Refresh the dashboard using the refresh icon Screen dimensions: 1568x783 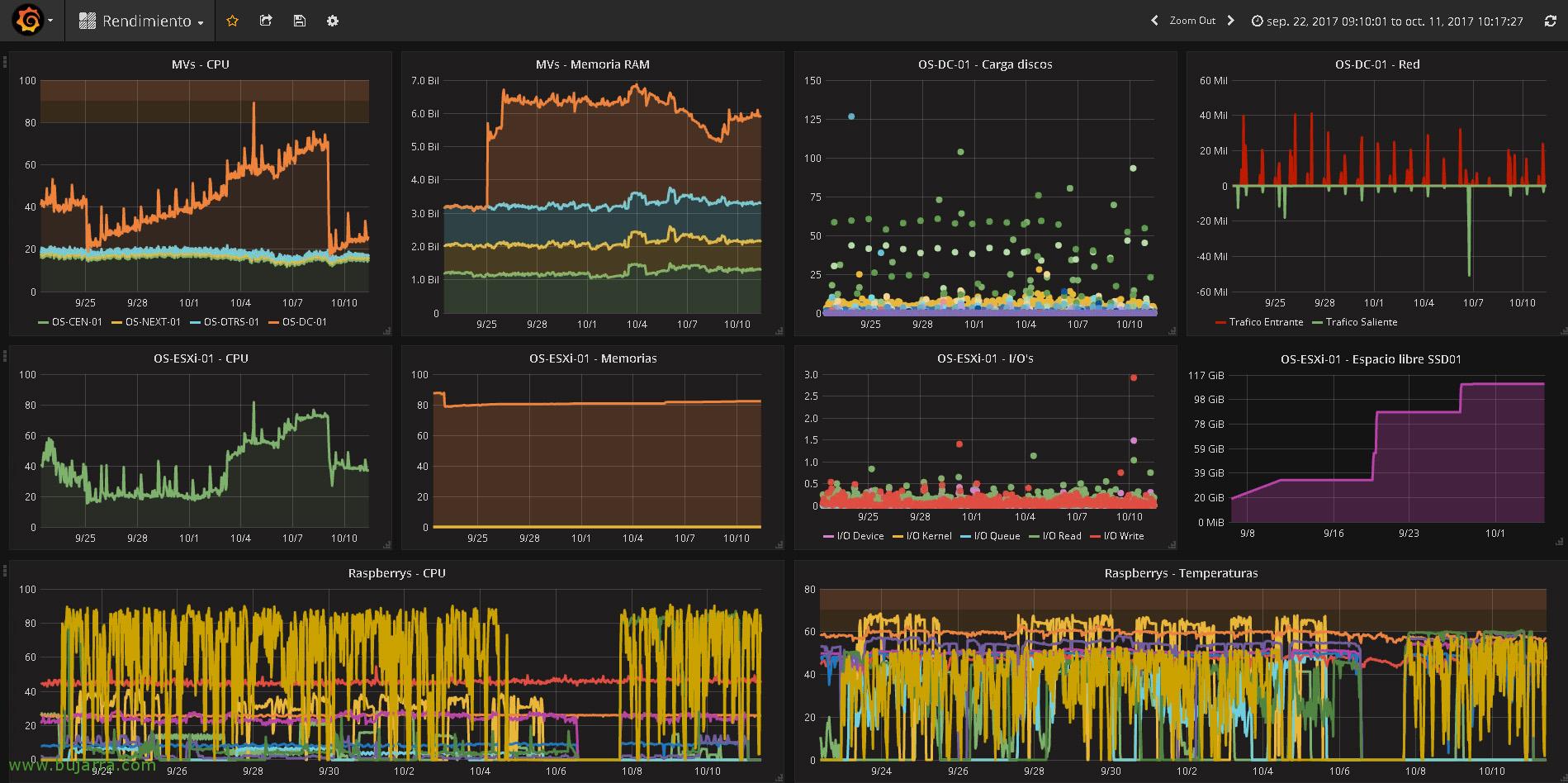click(x=1550, y=21)
